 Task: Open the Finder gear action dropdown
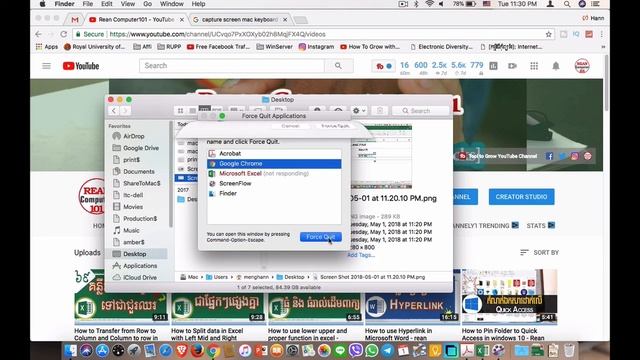tap(359, 111)
